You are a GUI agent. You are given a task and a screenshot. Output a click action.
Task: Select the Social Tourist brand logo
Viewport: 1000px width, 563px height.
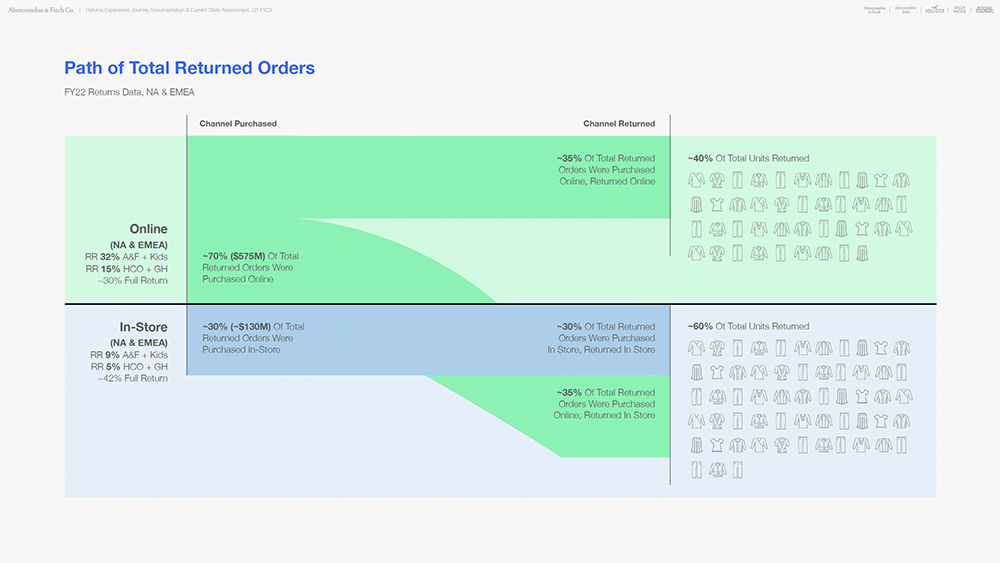[984, 9]
